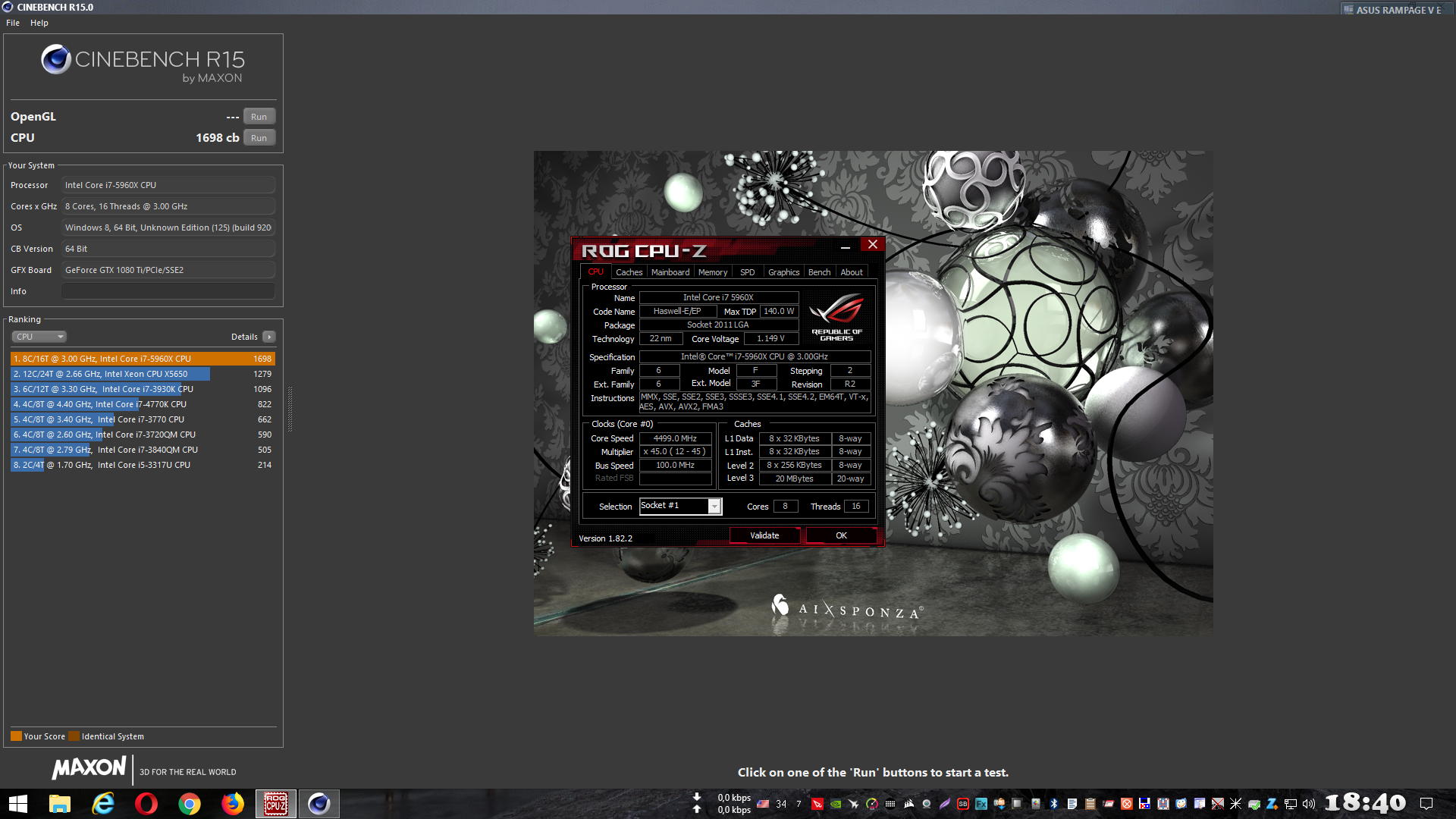Viewport: 1456px width, 819px height.
Task: Select ranking row Intel Core i7-3840QM
Action: (143, 450)
